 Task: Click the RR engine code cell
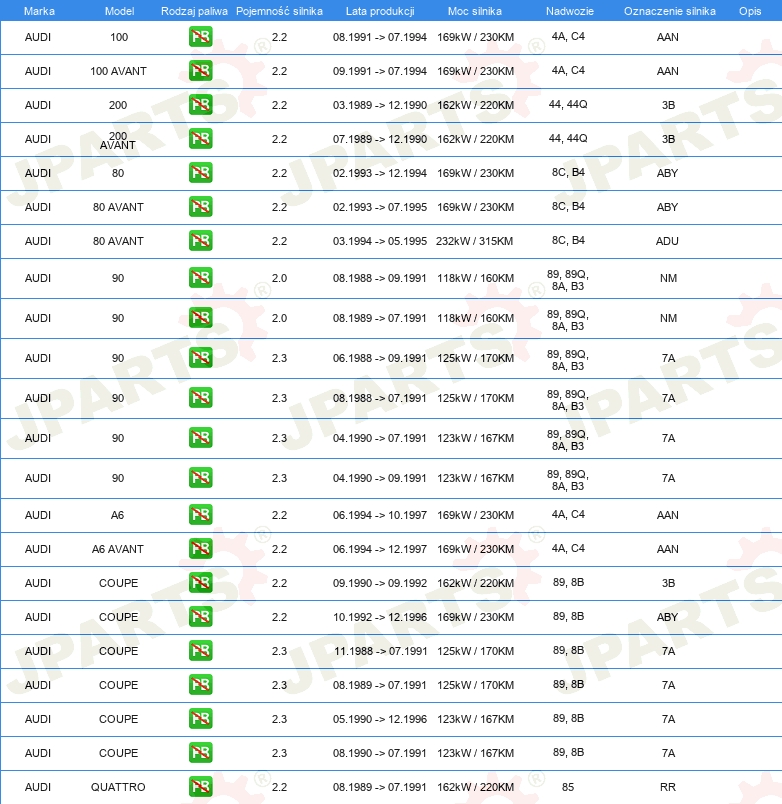point(667,787)
